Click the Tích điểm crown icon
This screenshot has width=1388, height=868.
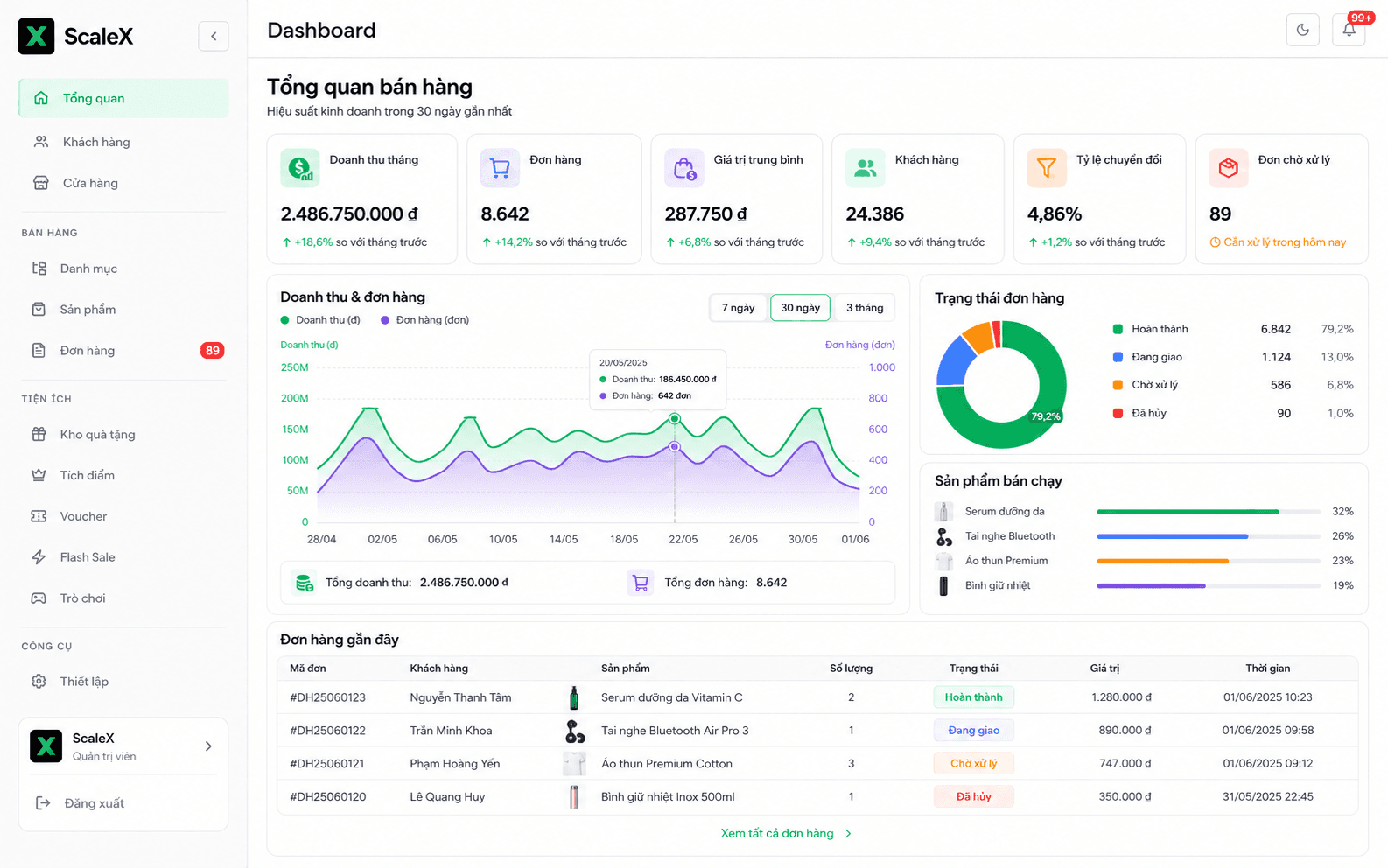39,475
